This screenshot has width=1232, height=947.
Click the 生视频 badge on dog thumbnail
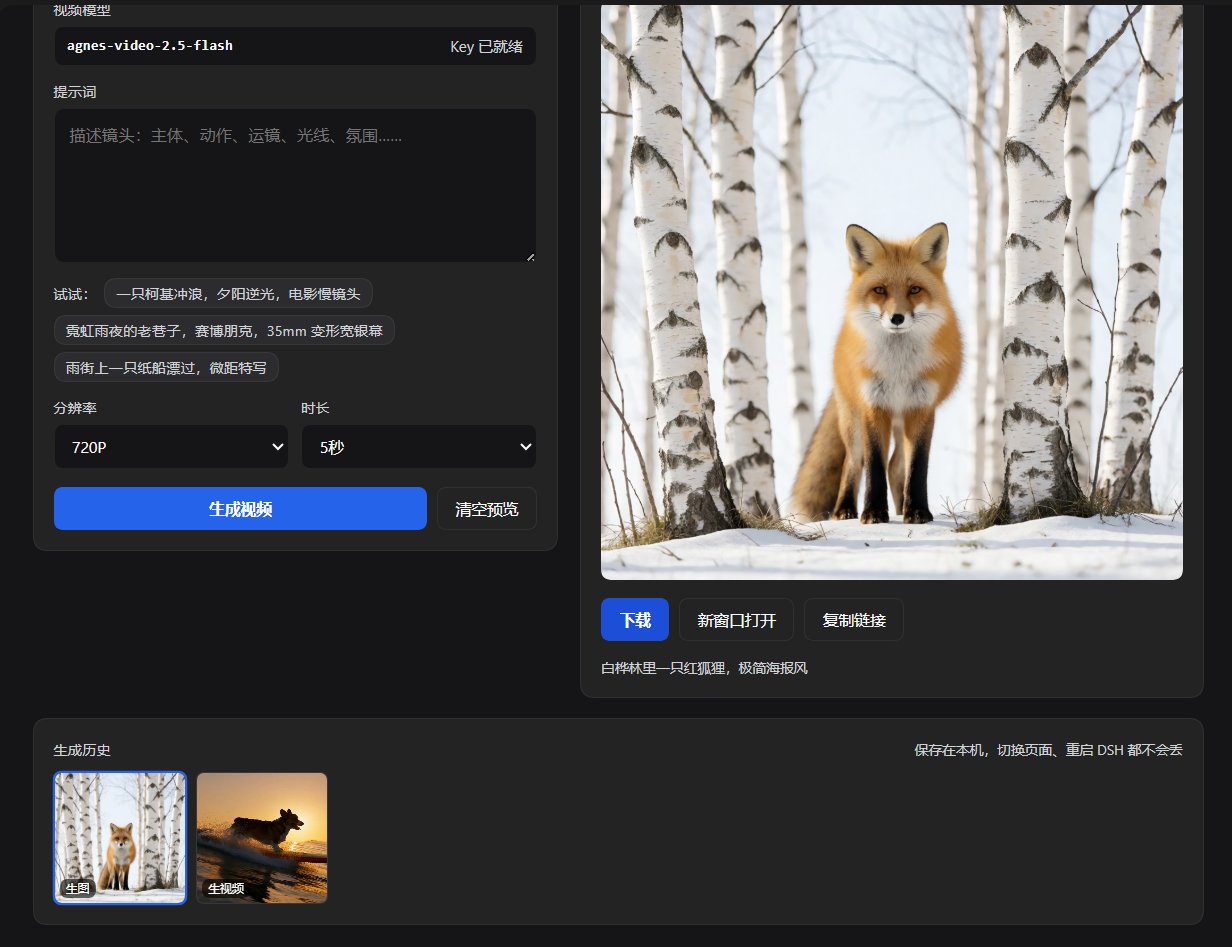226,888
